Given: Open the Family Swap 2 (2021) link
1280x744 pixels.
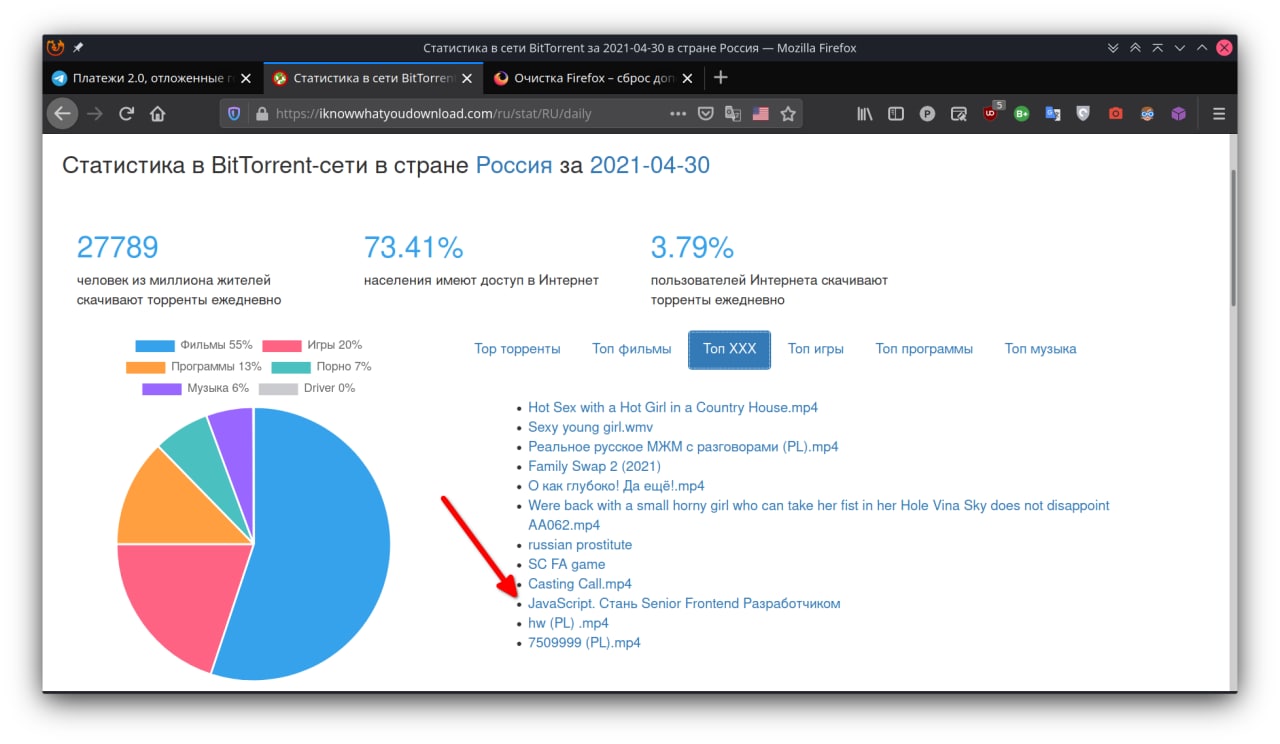Looking at the screenshot, I should [594, 466].
